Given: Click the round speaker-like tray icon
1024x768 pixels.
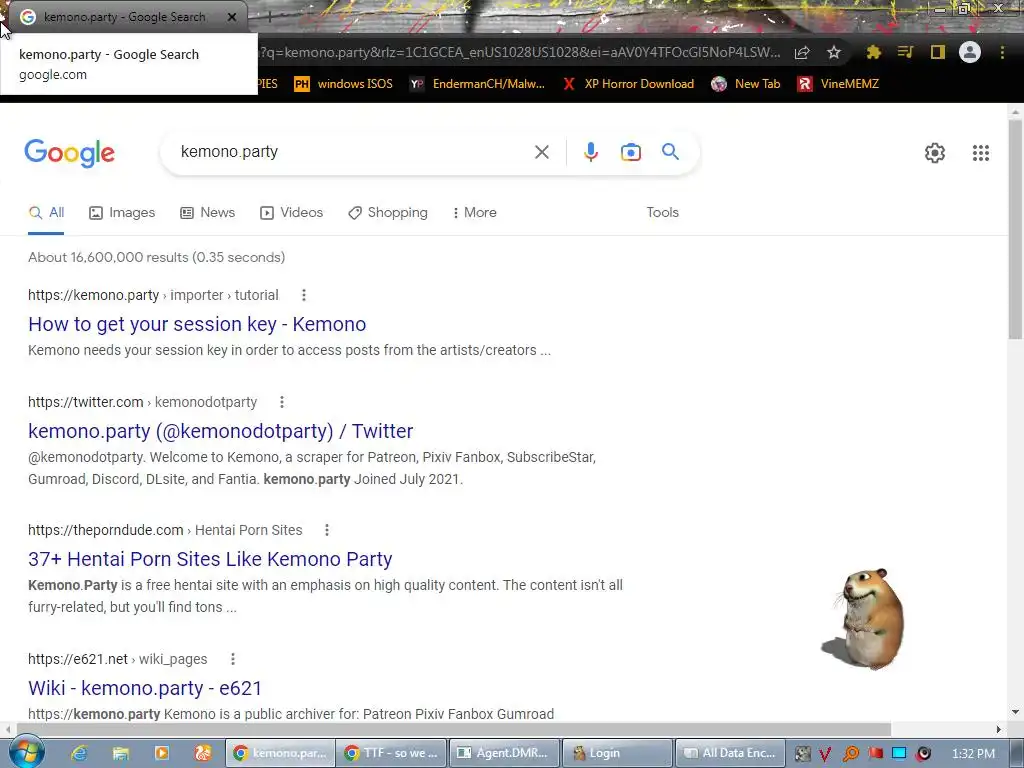Looking at the screenshot, I should point(924,754).
